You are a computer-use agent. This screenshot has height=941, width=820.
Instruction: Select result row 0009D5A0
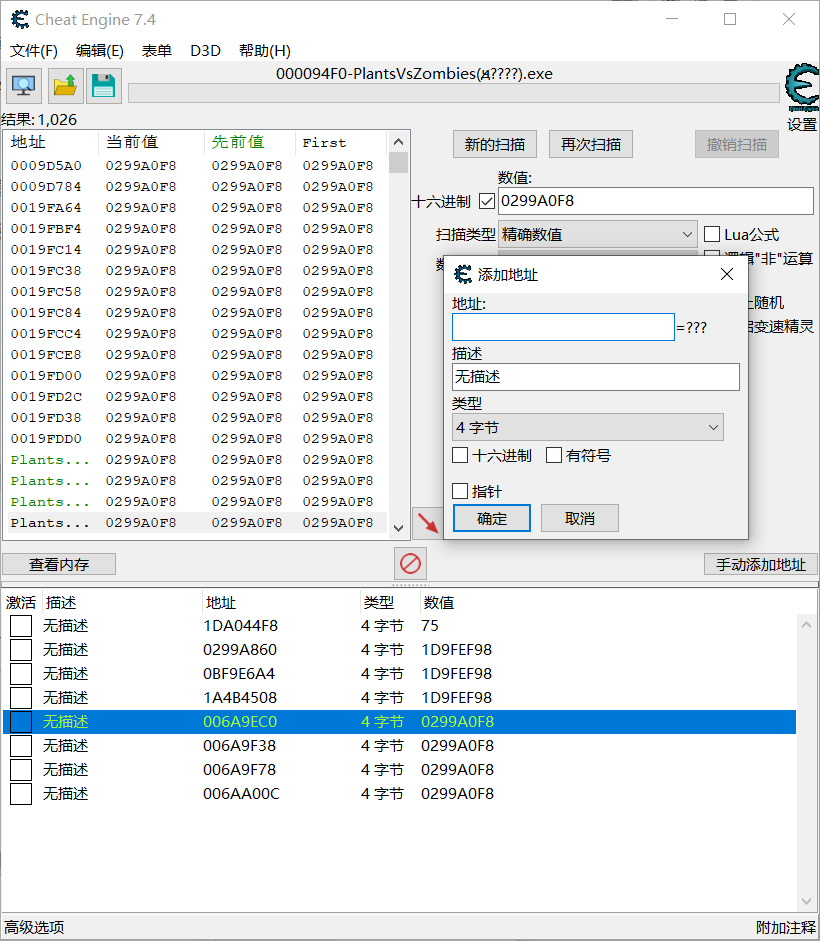click(196, 166)
